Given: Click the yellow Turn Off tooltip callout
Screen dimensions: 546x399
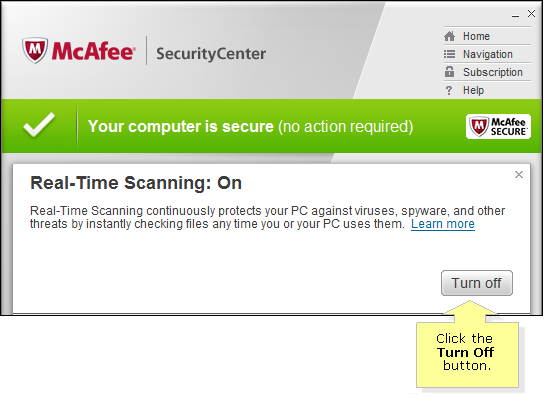Looking at the screenshot, I should point(467,354).
